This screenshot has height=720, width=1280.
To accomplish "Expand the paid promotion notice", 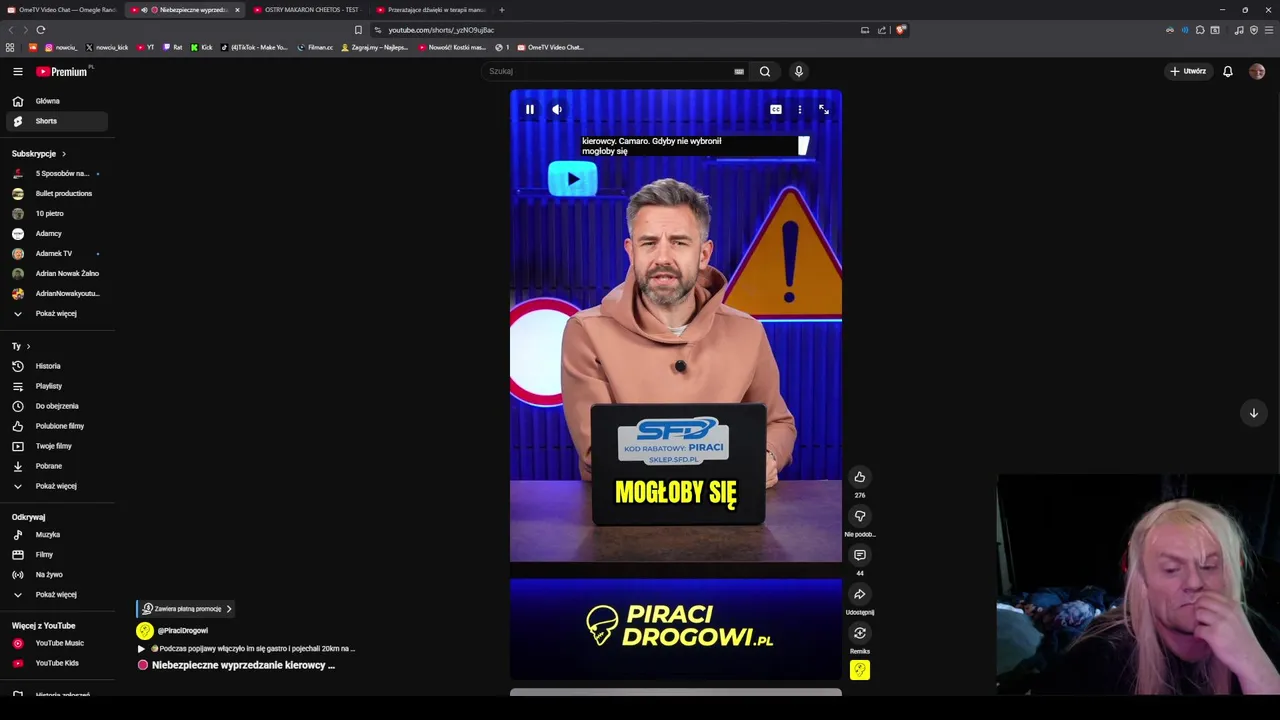I will click(x=186, y=609).
